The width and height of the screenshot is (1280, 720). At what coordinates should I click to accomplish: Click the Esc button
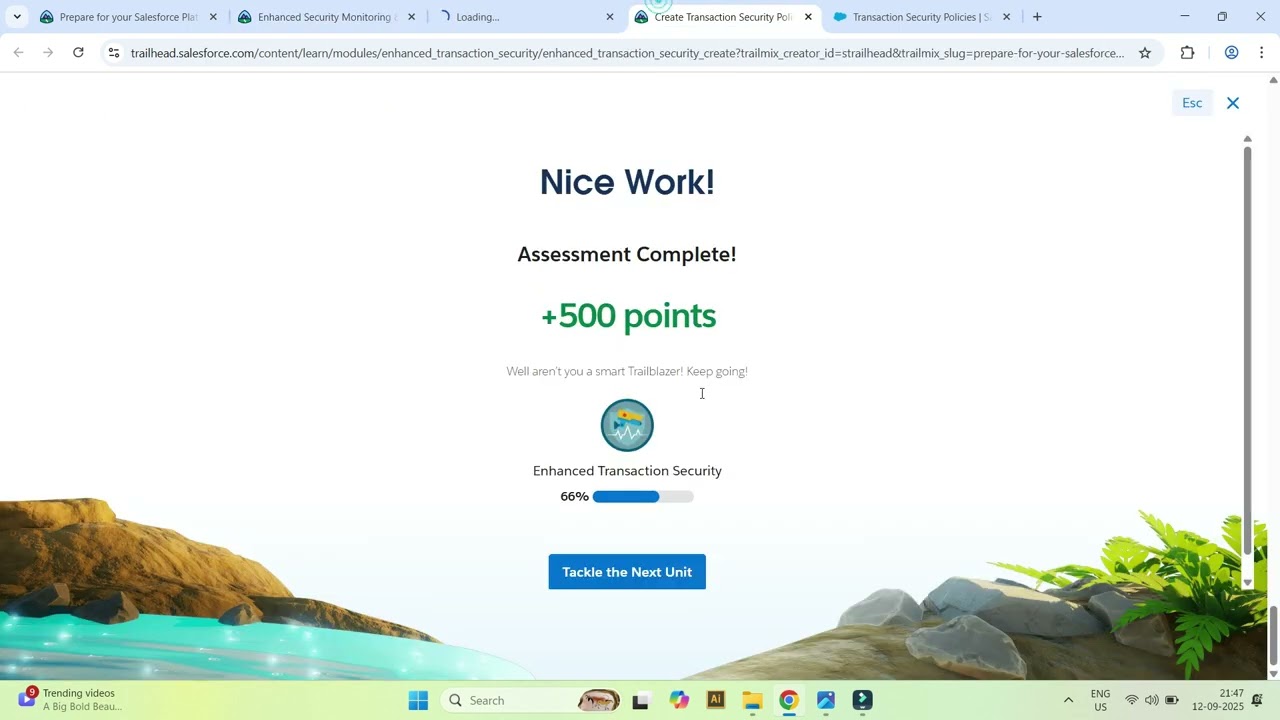pyautogui.click(x=1192, y=103)
